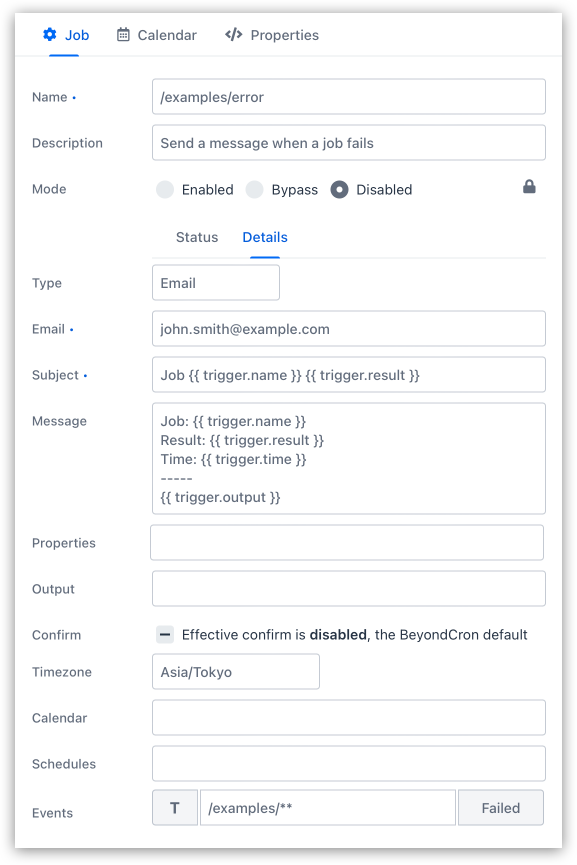Switch to the Status sub-tab
This screenshot has width=577, height=865.
pyautogui.click(x=197, y=237)
